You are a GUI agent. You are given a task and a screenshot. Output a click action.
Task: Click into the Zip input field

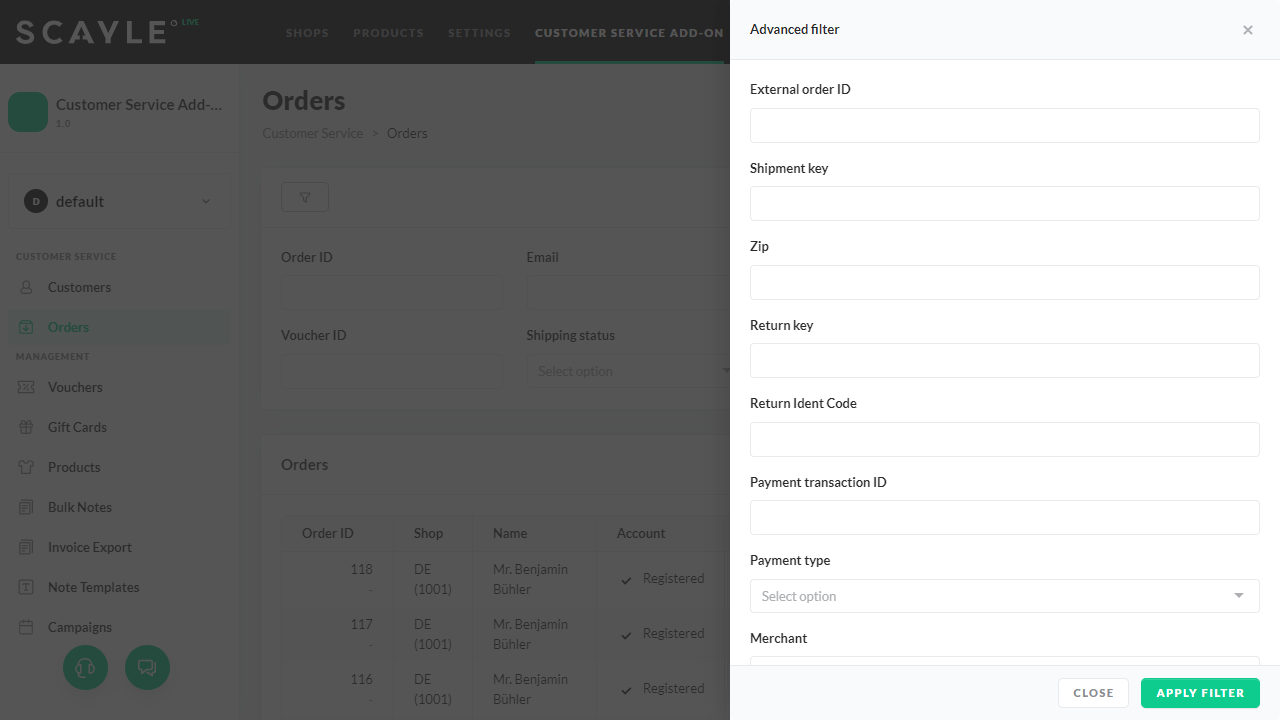click(1004, 282)
